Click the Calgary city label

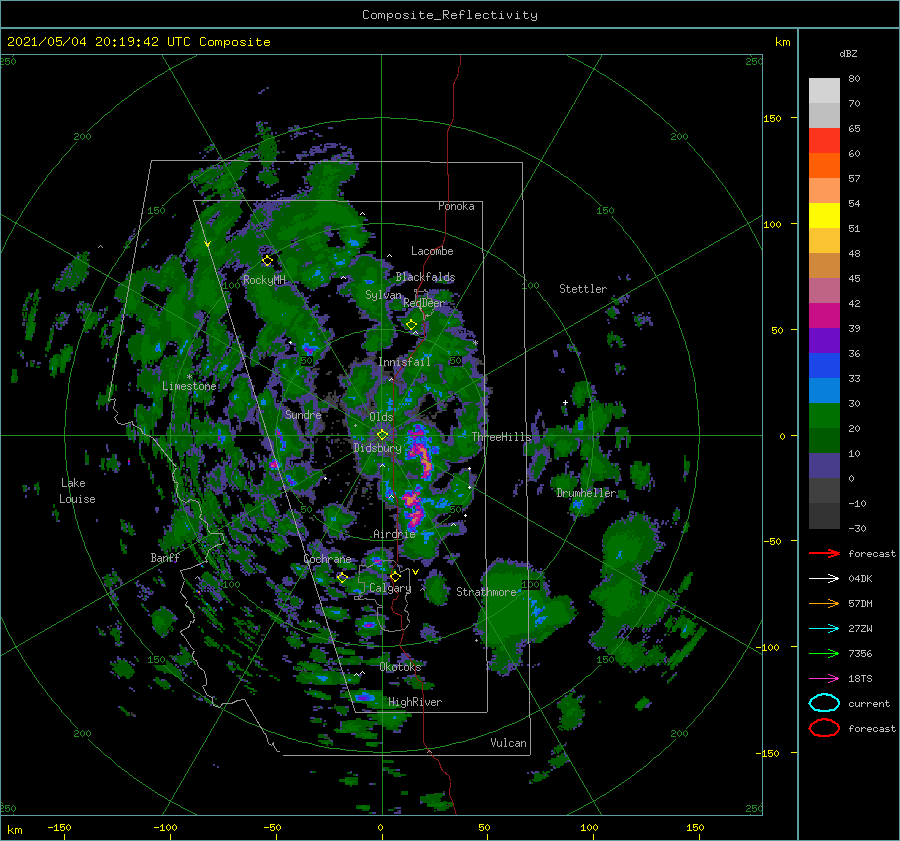point(390,588)
